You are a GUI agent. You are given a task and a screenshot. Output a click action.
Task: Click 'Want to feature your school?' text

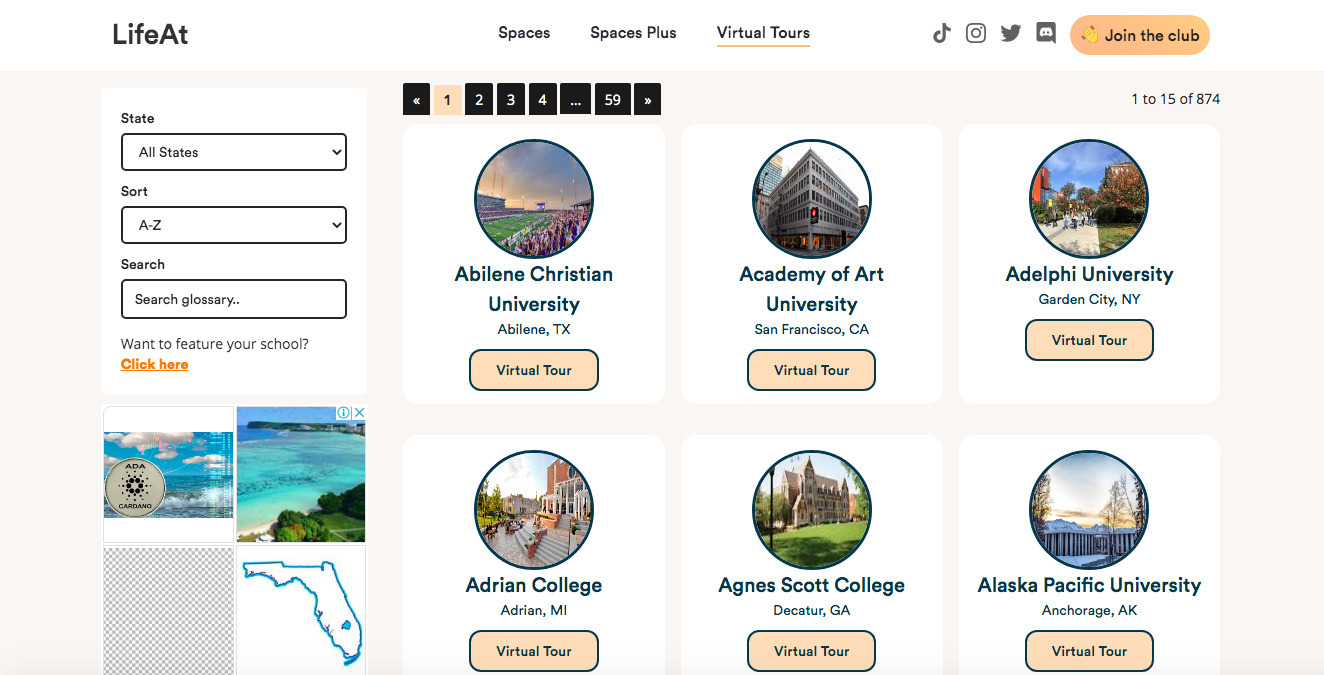pyautogui.click(x=215, y=344)
